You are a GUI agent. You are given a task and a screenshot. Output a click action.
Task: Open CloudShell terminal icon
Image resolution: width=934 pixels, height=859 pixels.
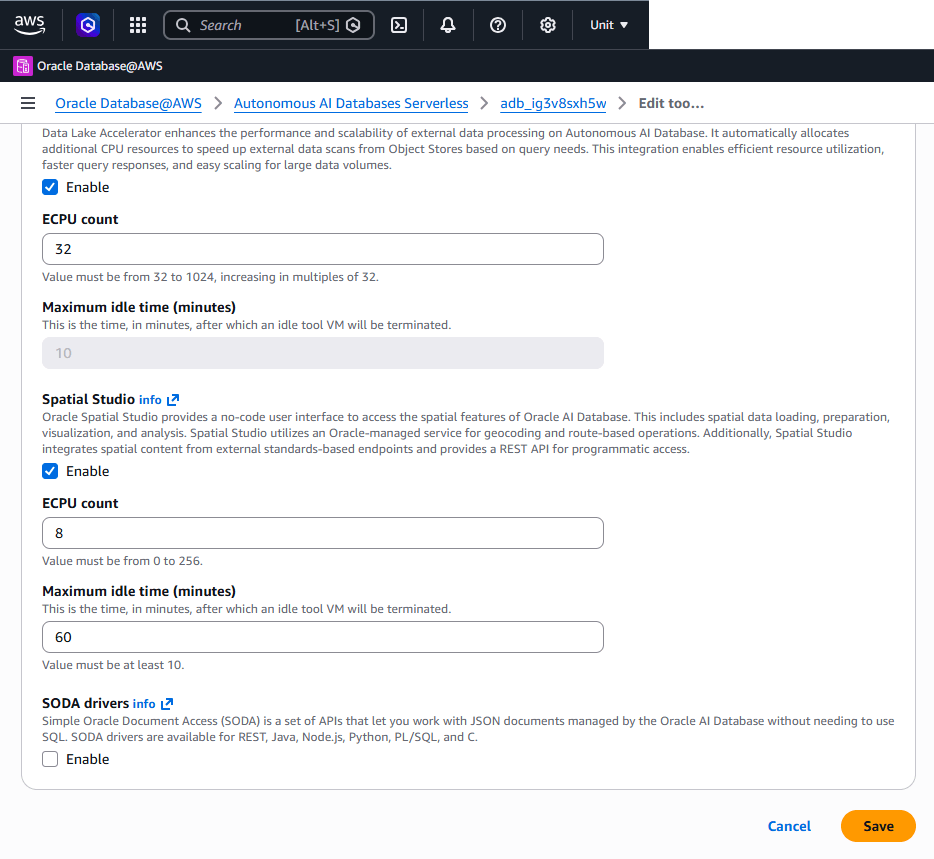click(399, 25)
